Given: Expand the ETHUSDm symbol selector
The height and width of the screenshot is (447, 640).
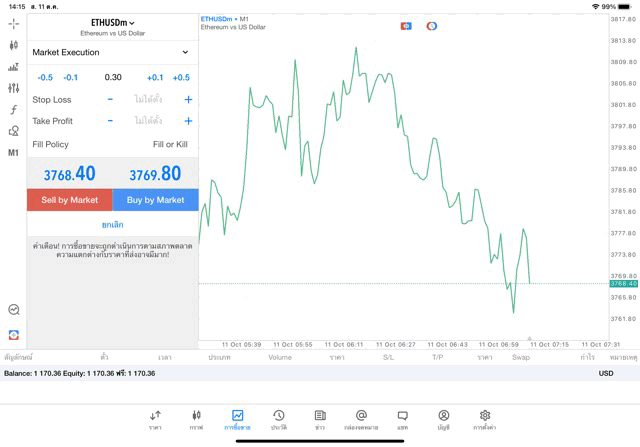Looking at the screenshot, I should pos(112,23).
